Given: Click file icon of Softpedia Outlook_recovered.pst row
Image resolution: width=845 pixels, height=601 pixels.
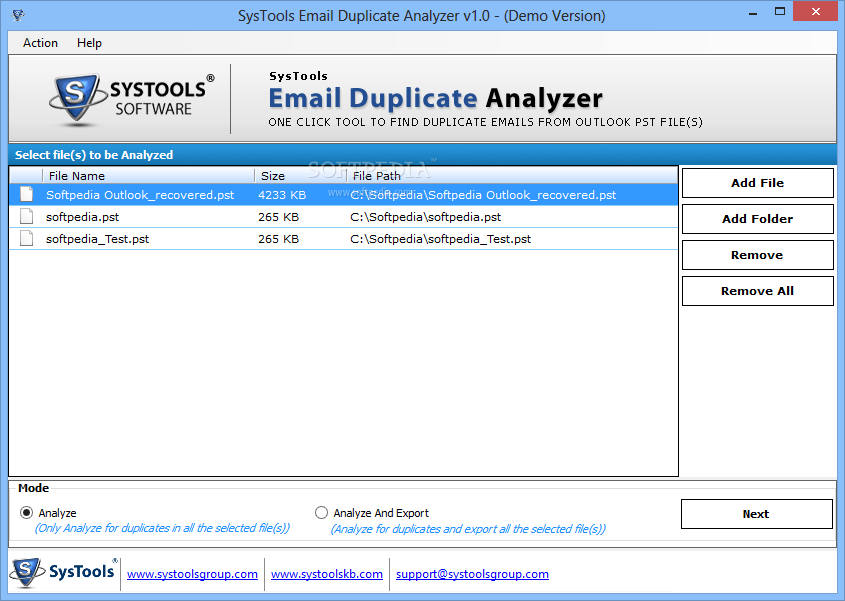Looking at the screenshot, I should coord(26,195).
